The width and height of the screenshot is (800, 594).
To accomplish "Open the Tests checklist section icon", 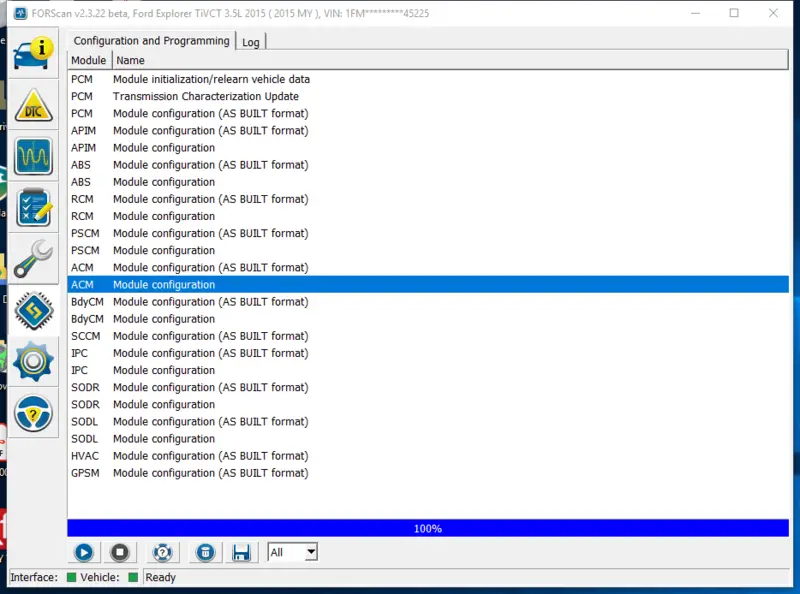I will pyautogui.click(x=33, y=208).
